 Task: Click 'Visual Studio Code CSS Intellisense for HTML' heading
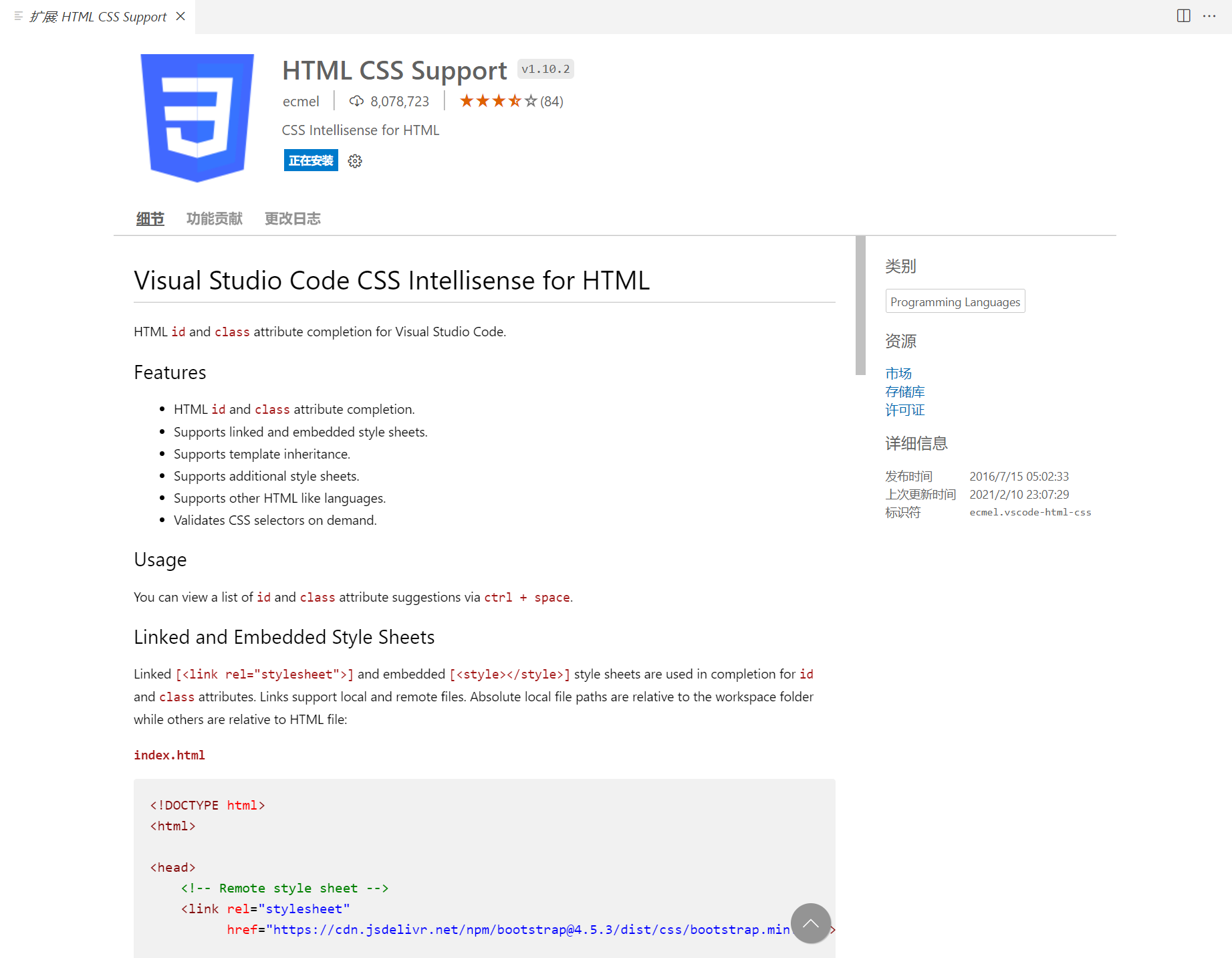tap(392, 281)
